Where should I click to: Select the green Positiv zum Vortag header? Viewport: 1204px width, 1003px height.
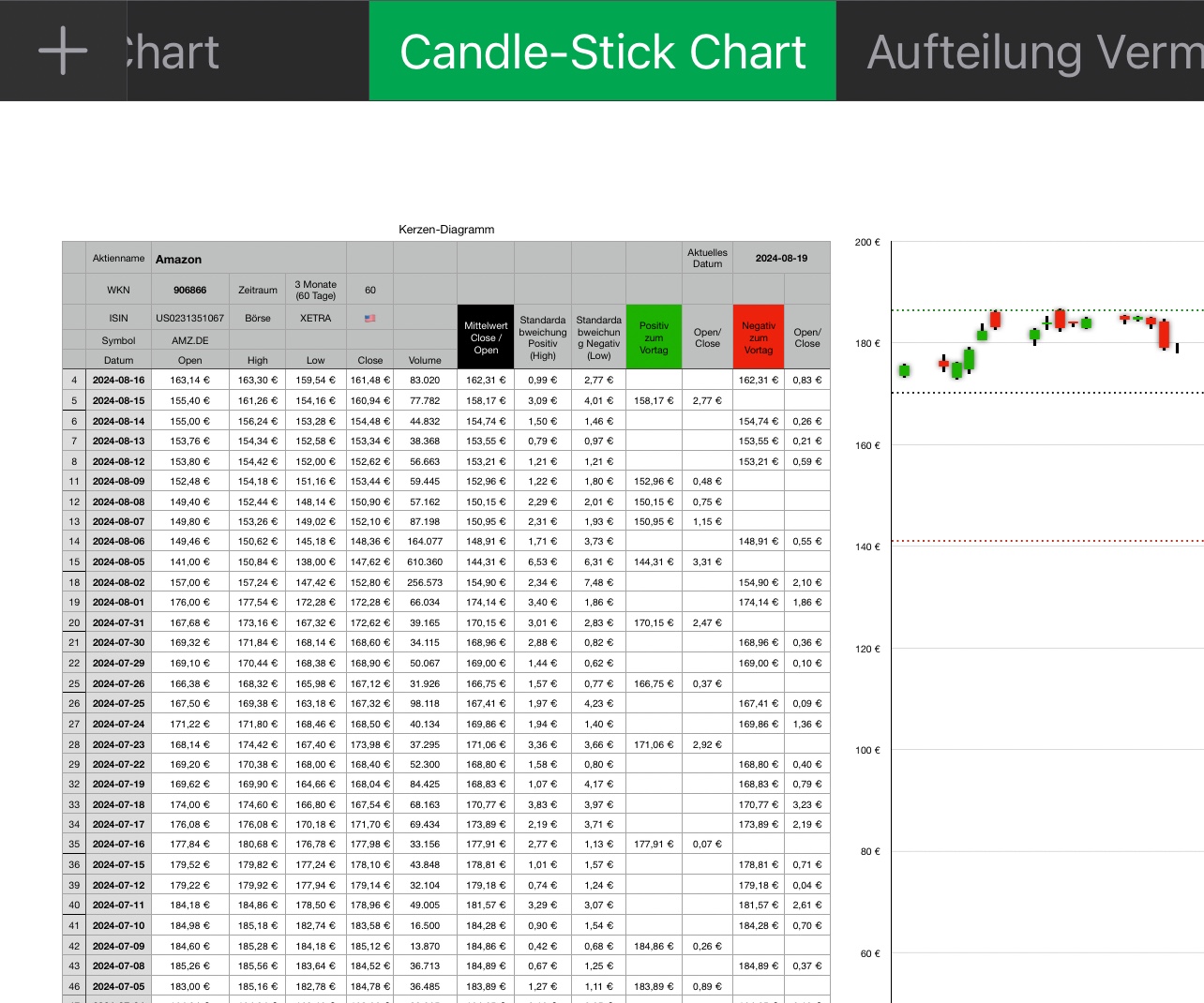[655, 337]
